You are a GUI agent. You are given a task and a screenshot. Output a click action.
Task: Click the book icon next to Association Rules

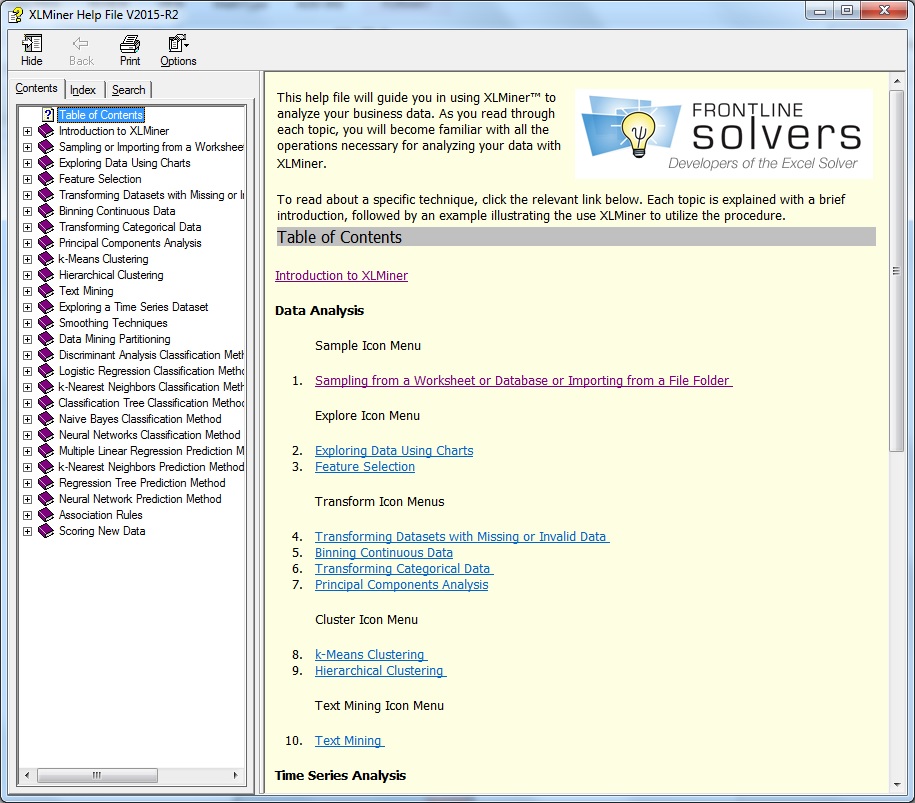[x=46, y=515]
